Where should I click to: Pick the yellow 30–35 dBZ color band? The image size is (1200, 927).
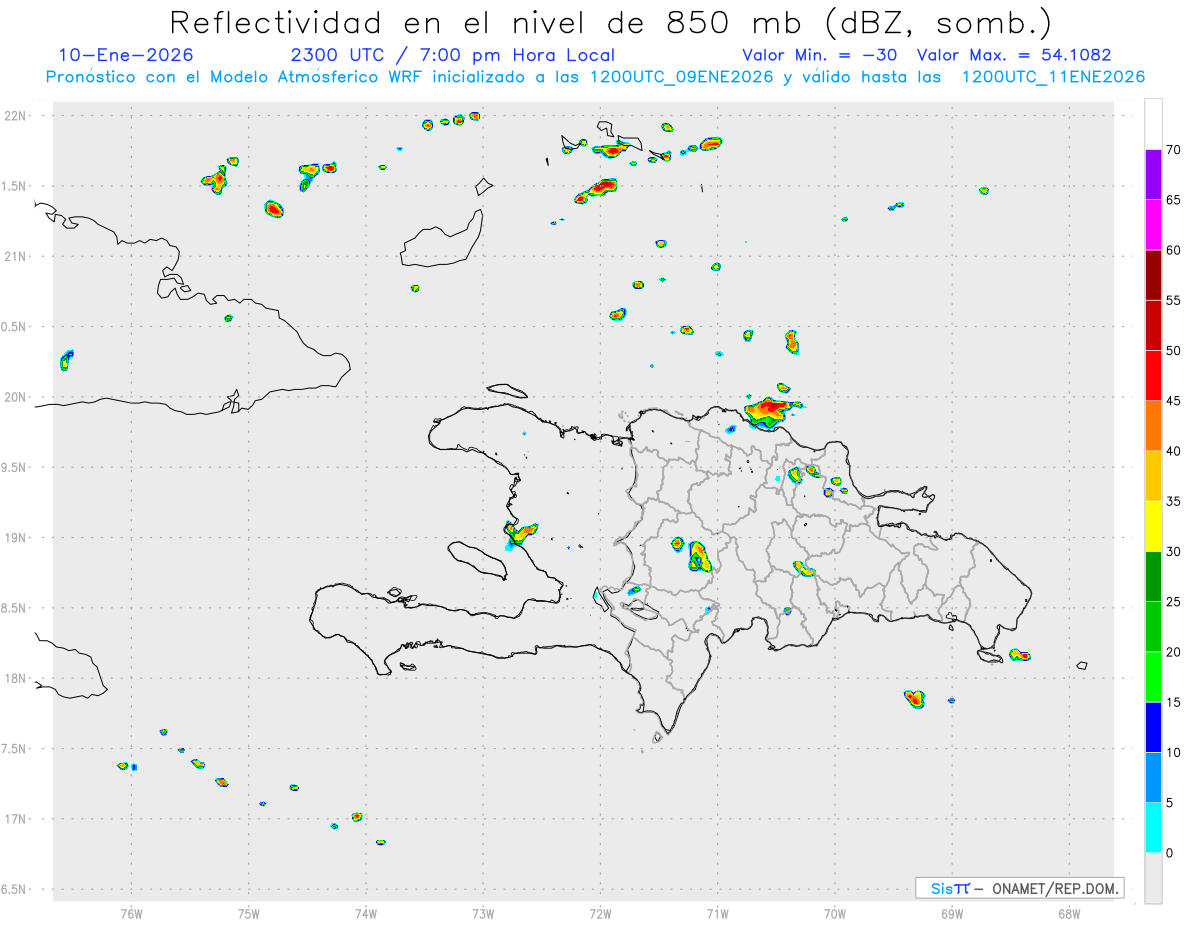click(1153, 526)
